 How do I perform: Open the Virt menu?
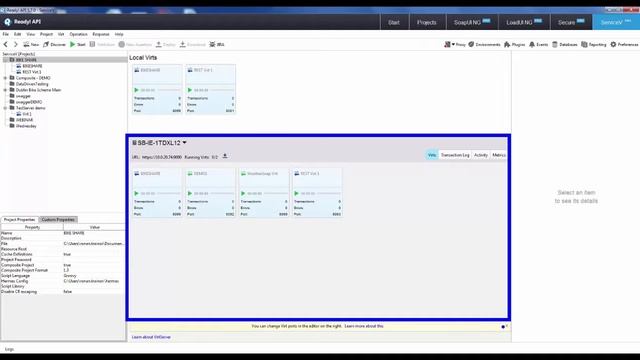pyautogui.click(x=61, y=34)
